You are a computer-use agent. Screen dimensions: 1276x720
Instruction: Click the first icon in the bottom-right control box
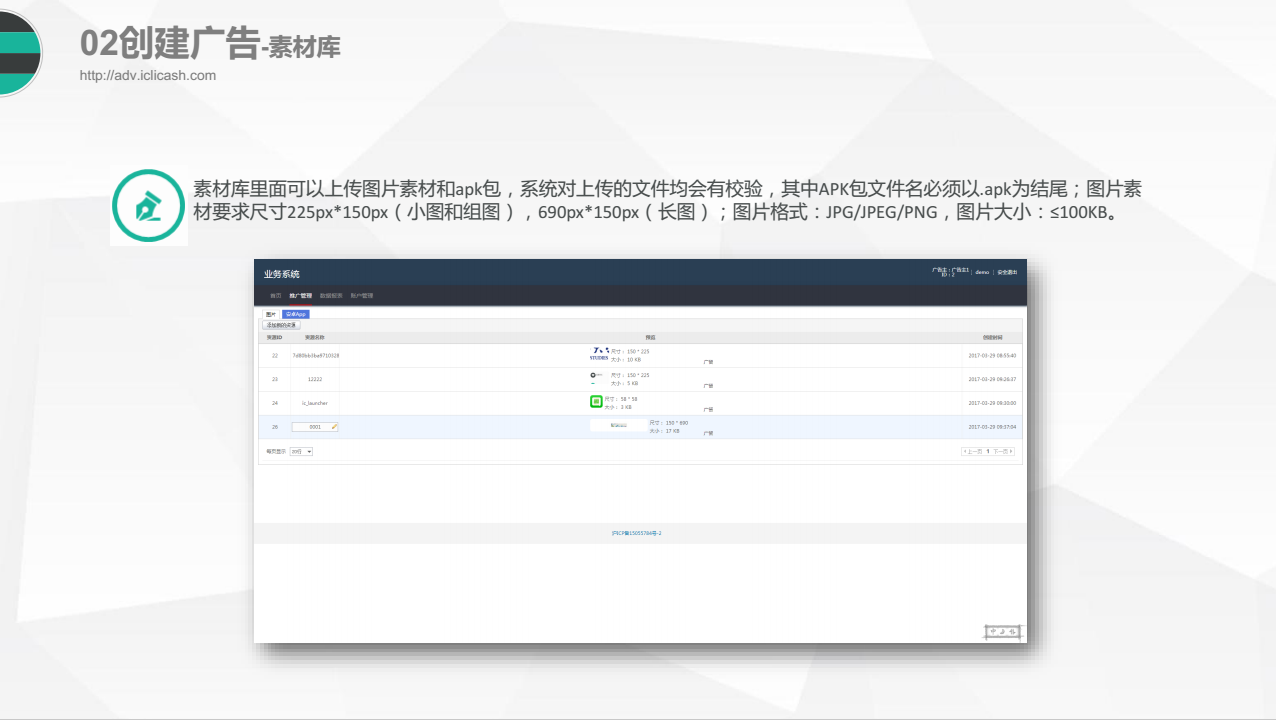click(994, 631)
